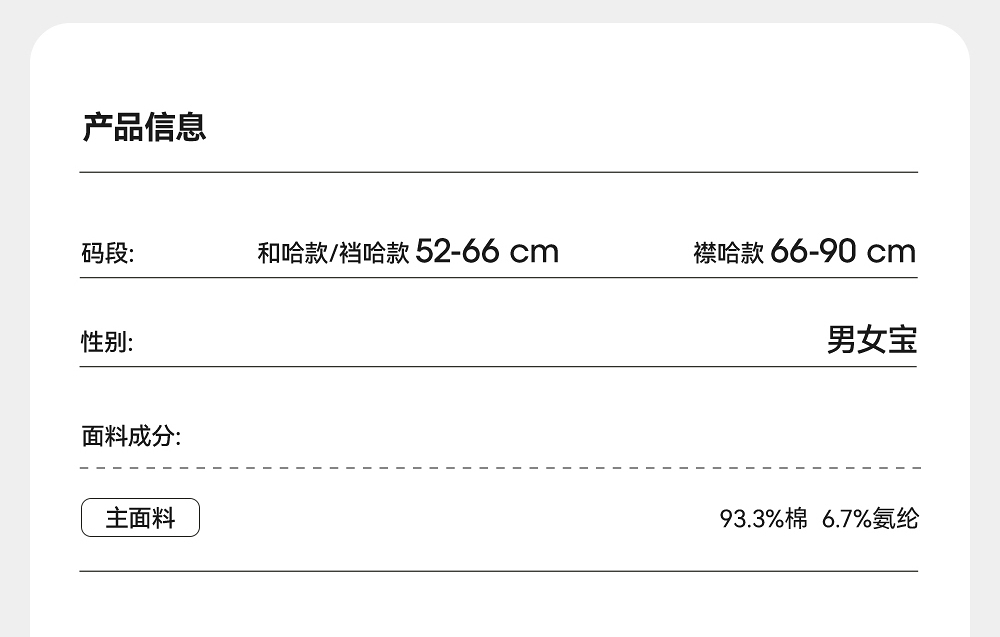The image size is (1000, 637).
Task: Click the 性别: label
Action: click(107, 343)
